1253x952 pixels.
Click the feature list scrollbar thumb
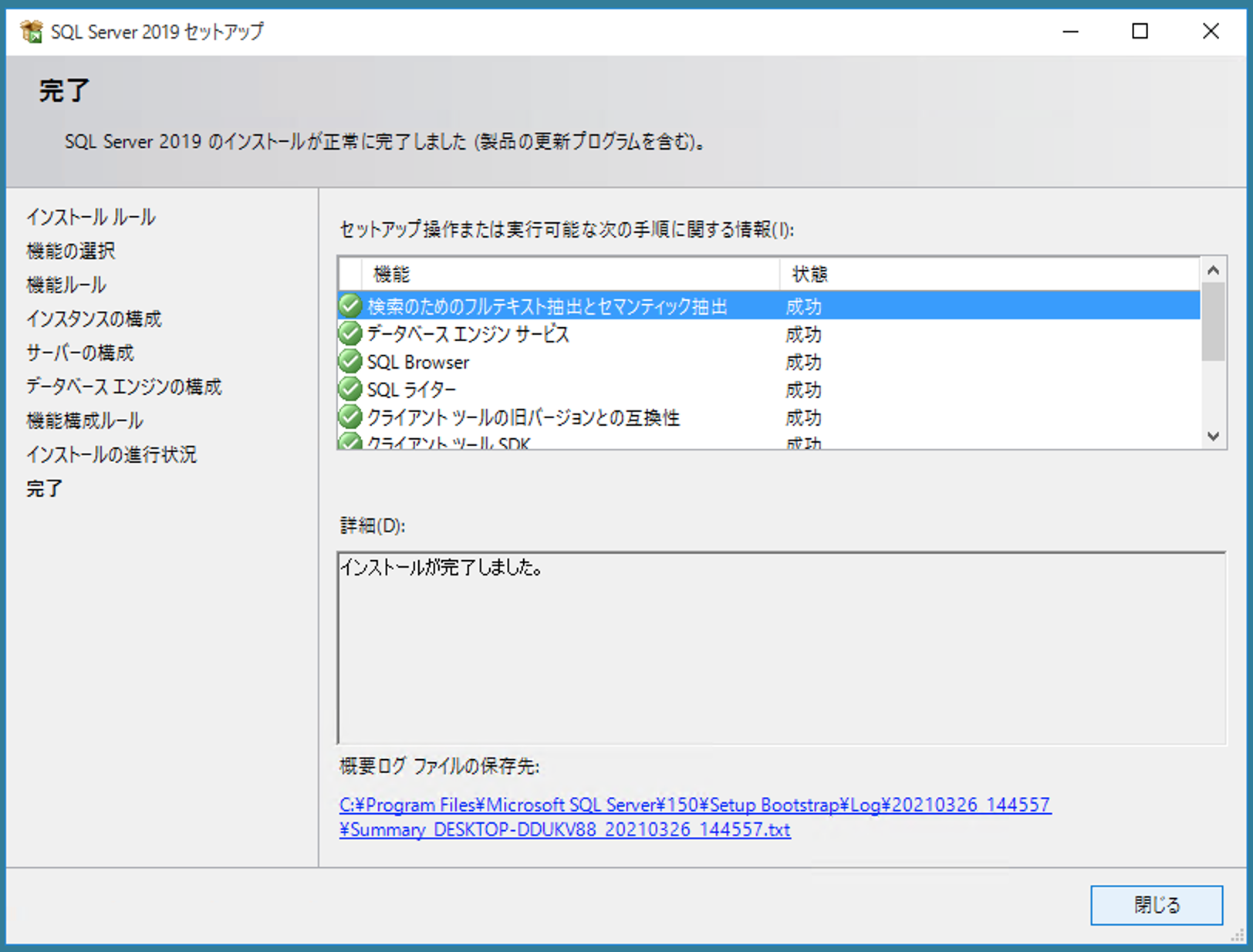click(x=1213, y=322)
